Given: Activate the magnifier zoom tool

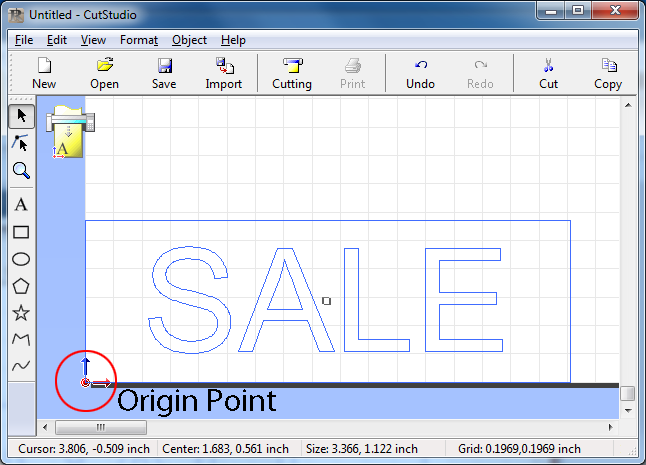Looking at the screenshot, I should point(21,170).
